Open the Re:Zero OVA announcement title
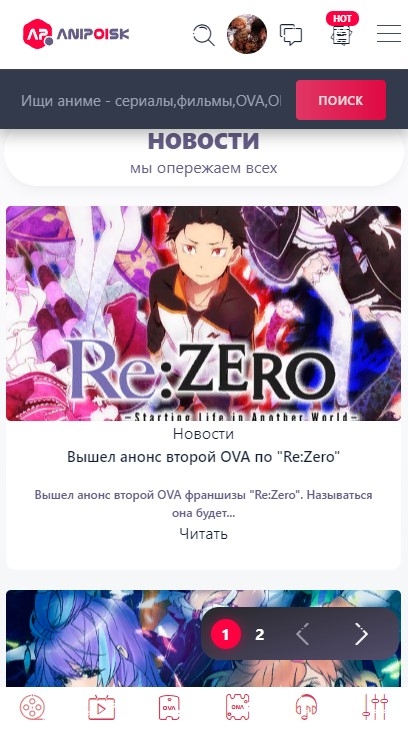The width and height of the screenshot is (408, 729). 204,457
